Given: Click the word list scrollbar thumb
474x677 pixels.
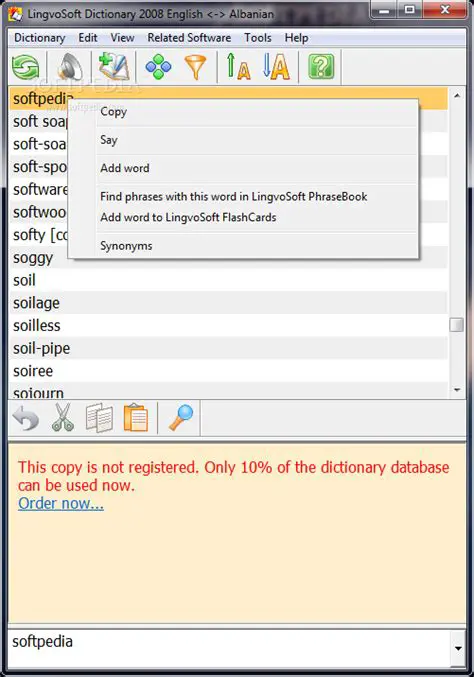Looking at the screenshot, I should [457, 325].
